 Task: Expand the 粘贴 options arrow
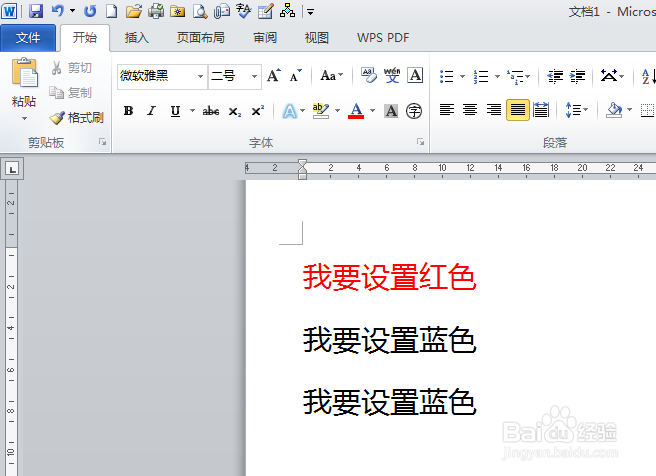point(24,119)
